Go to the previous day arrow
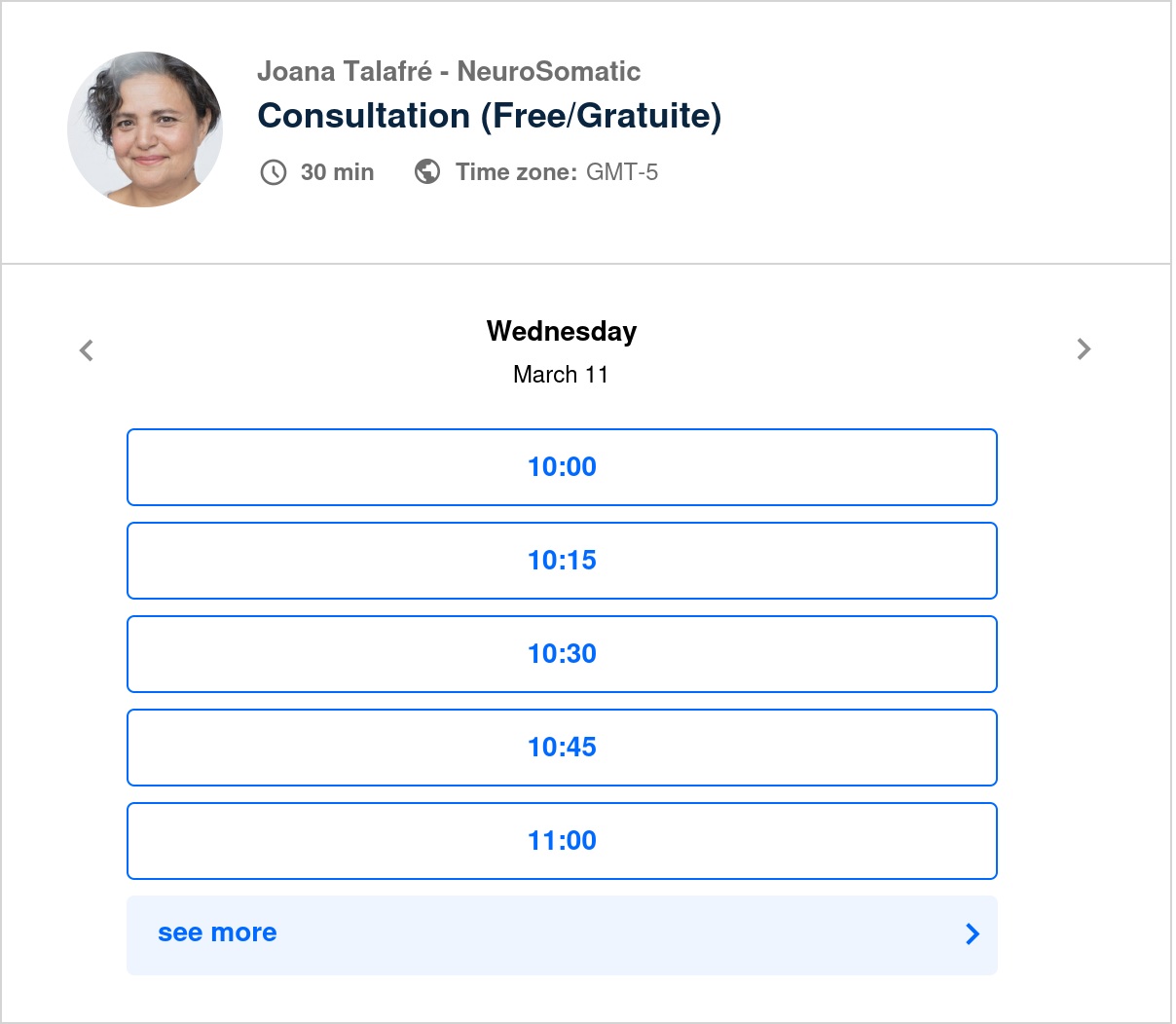The width and height of the screenshot is (1176, 1024). click(87, 350)
